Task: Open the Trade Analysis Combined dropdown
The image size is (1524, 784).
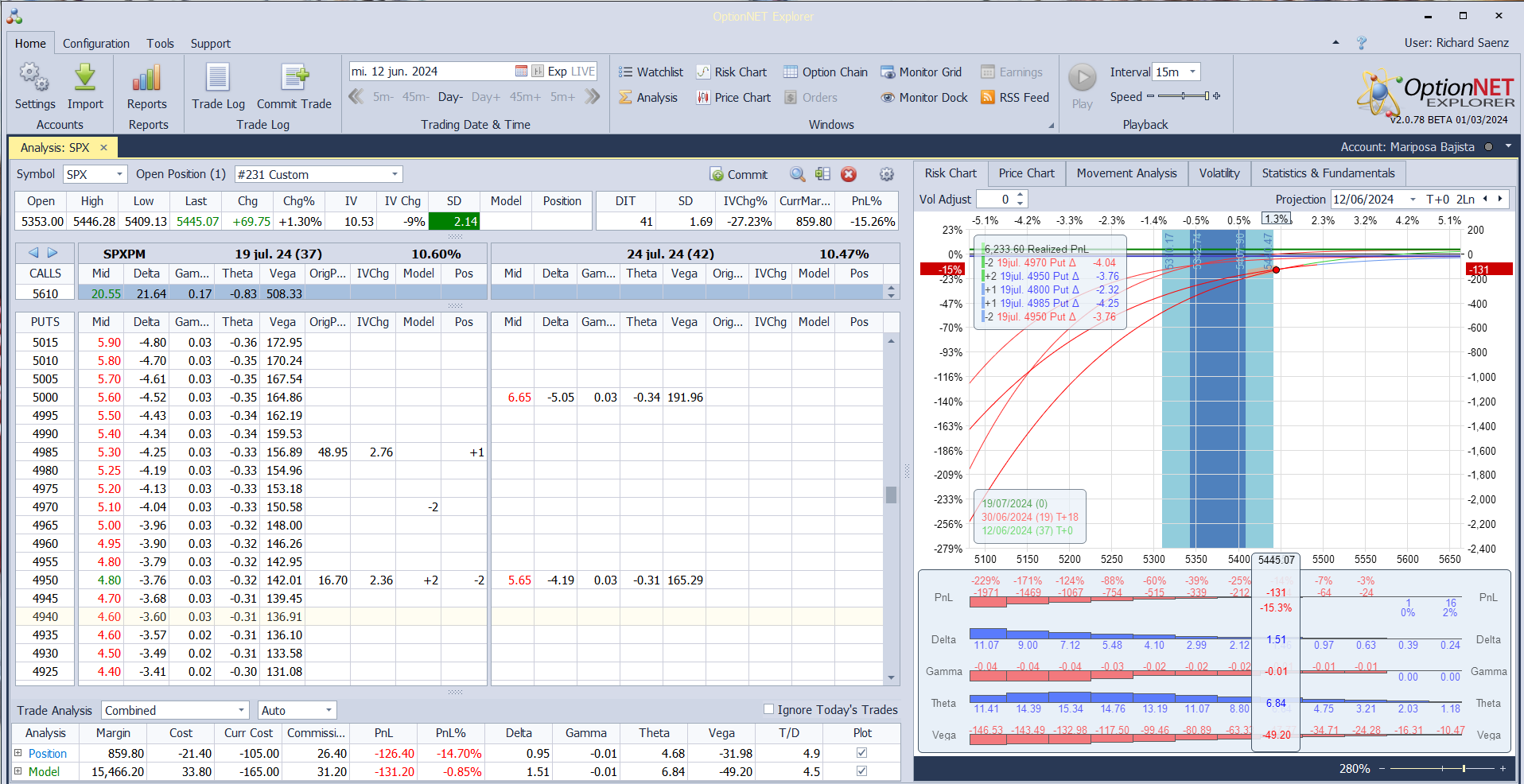Action: click(241, 710)
